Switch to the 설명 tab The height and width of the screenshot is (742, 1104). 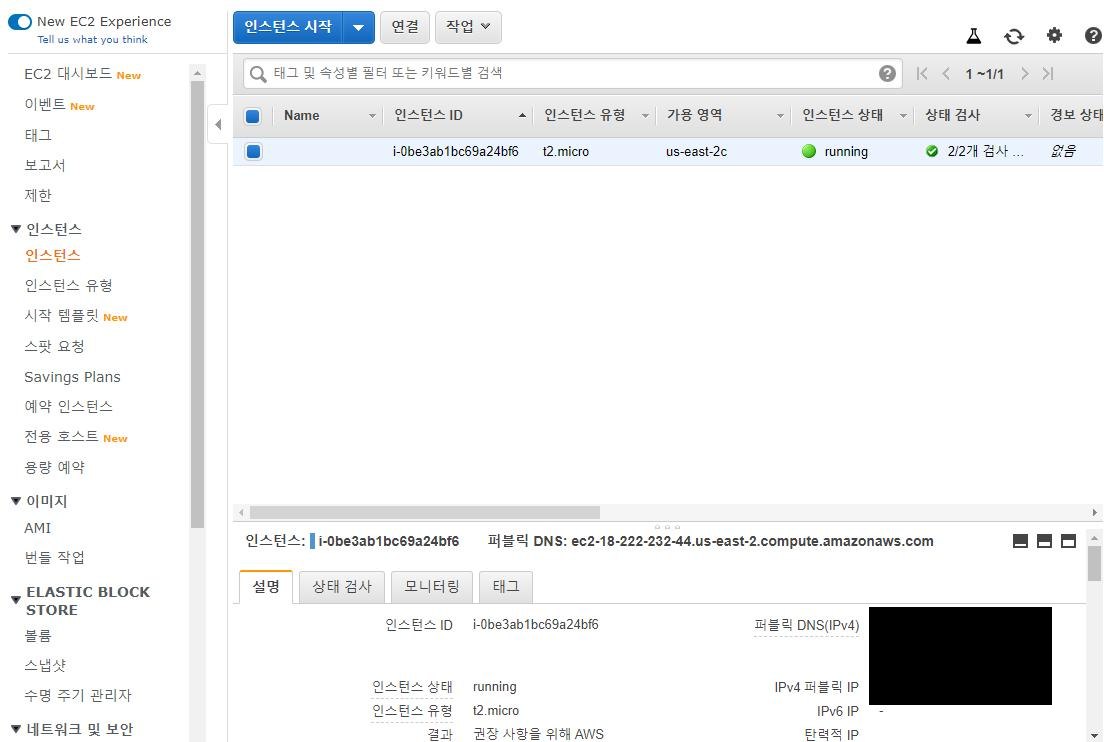[x=266, y=586]
